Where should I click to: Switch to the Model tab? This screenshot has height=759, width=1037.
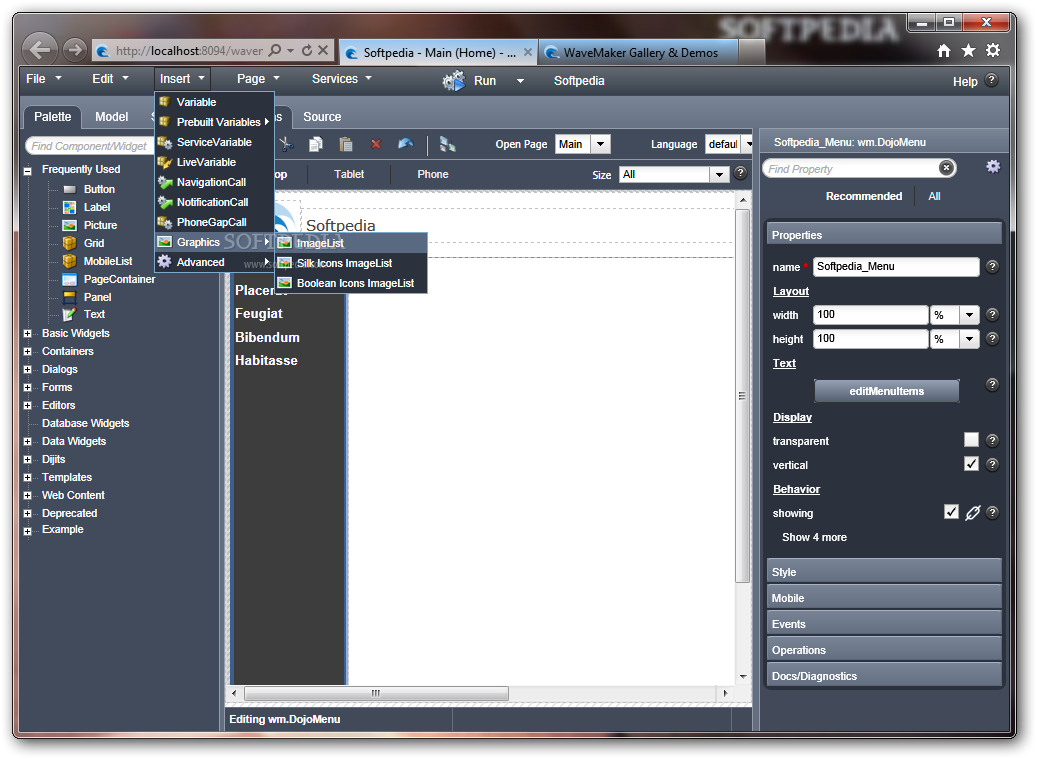(112, 117)
